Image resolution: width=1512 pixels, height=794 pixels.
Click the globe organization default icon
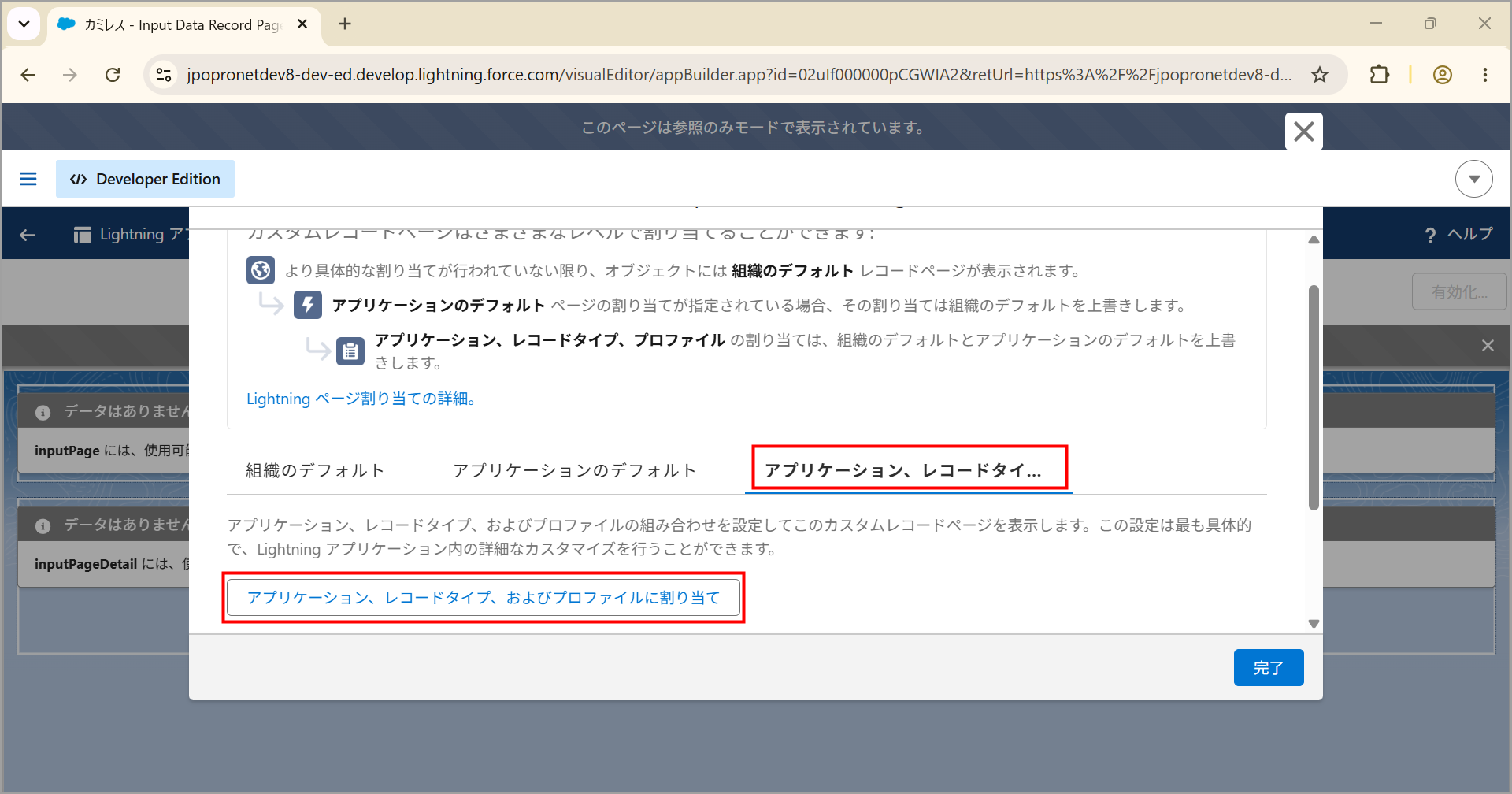[x=261, y=270]
